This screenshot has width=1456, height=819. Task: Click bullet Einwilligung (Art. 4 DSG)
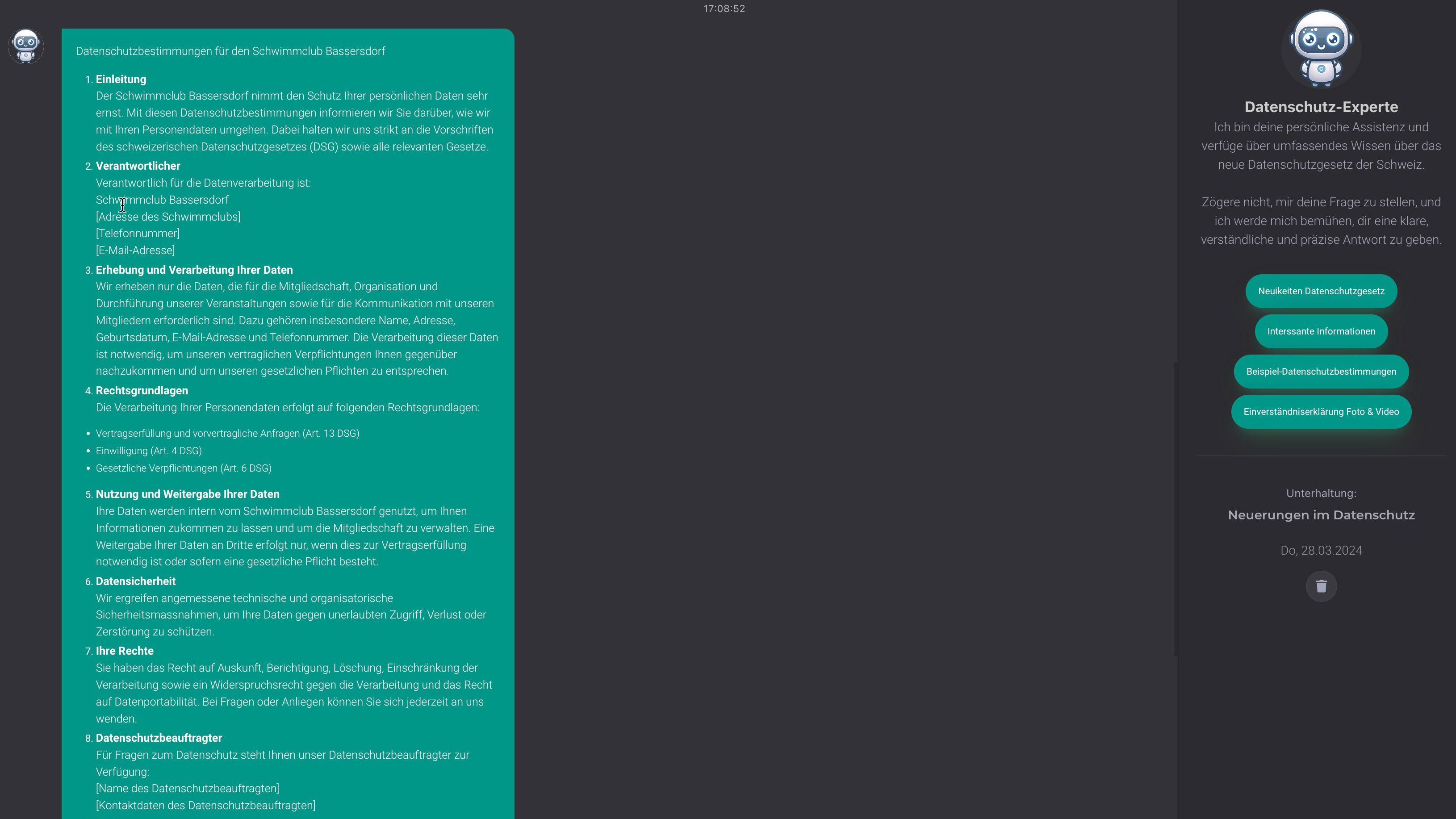point(149,451)
